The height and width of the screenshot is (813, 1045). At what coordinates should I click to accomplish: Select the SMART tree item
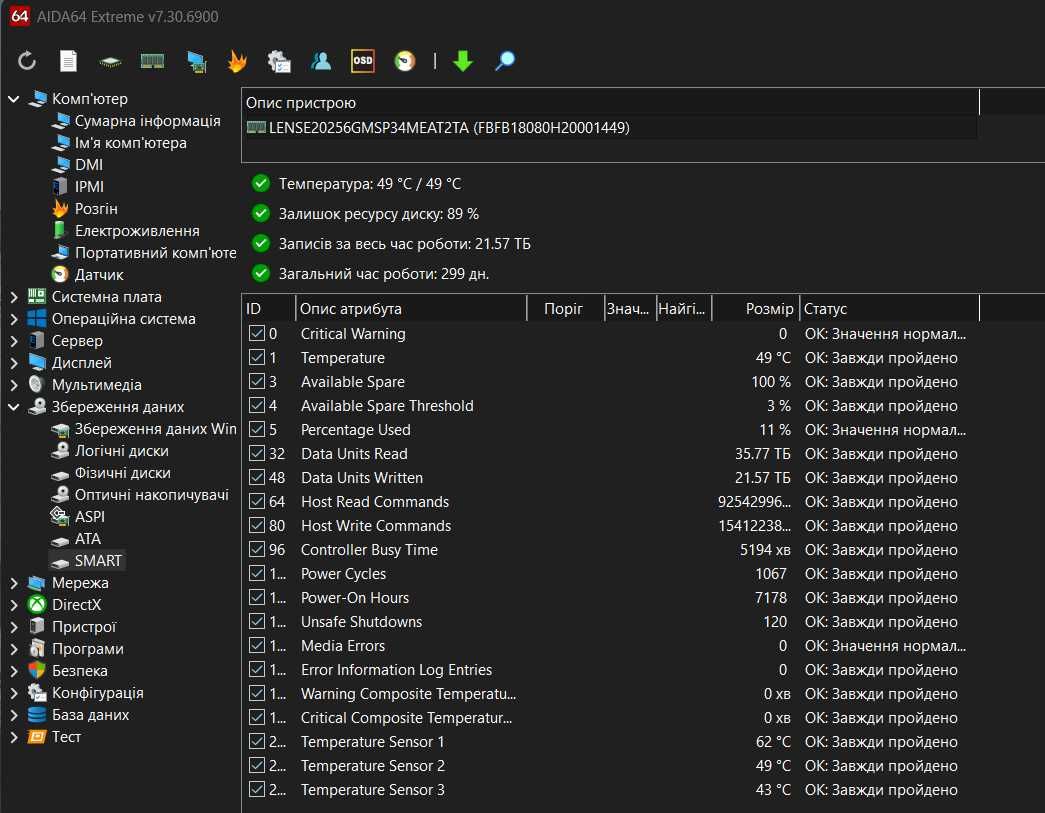point(97,560)
